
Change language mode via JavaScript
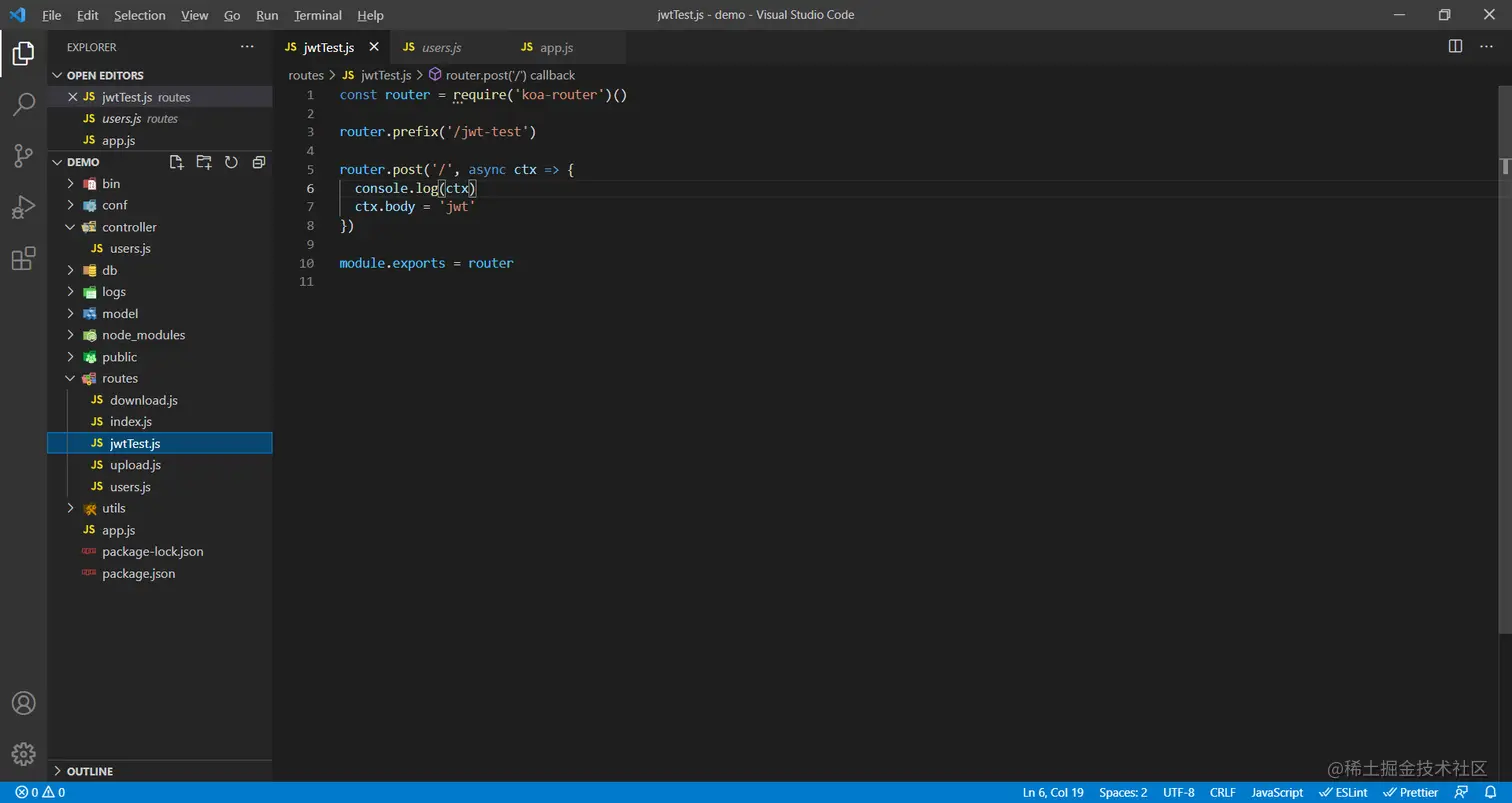tap(1278, 792)
